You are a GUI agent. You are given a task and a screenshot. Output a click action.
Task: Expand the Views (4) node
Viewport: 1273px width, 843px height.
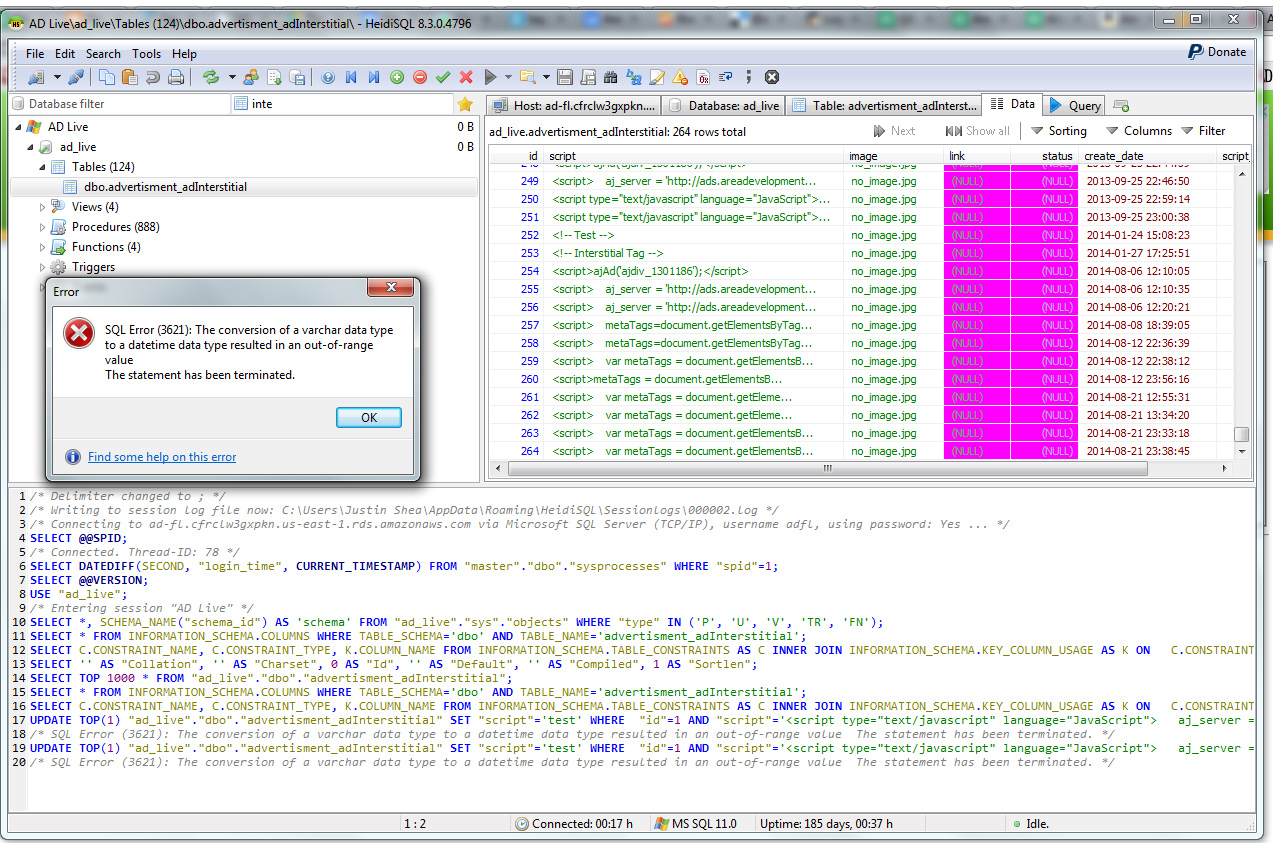tap(42, 207)
